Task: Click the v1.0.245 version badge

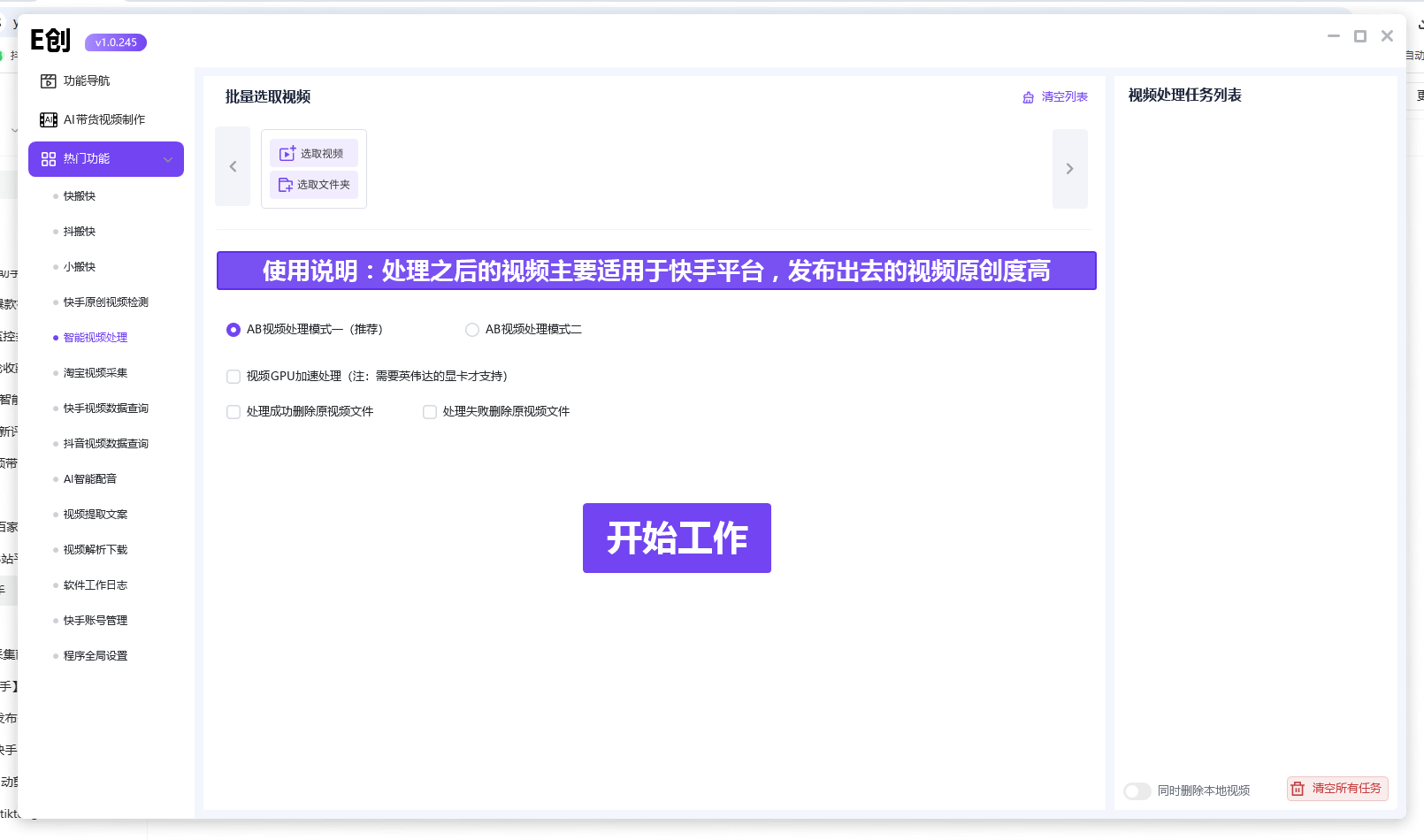Action: pos(116,42)
